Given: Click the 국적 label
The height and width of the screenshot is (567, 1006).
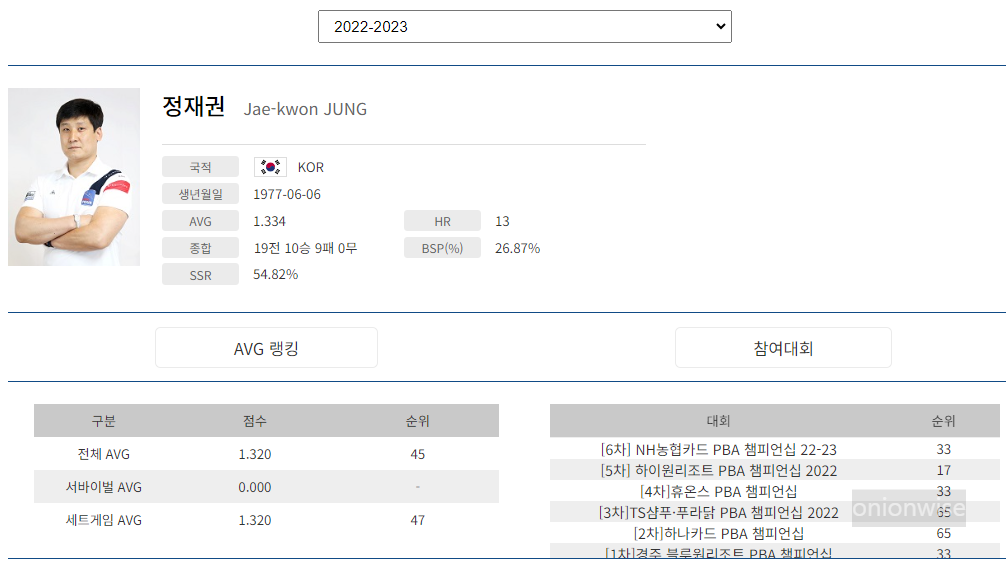Looking at the screenshot, I should click(x=200, y=167).
